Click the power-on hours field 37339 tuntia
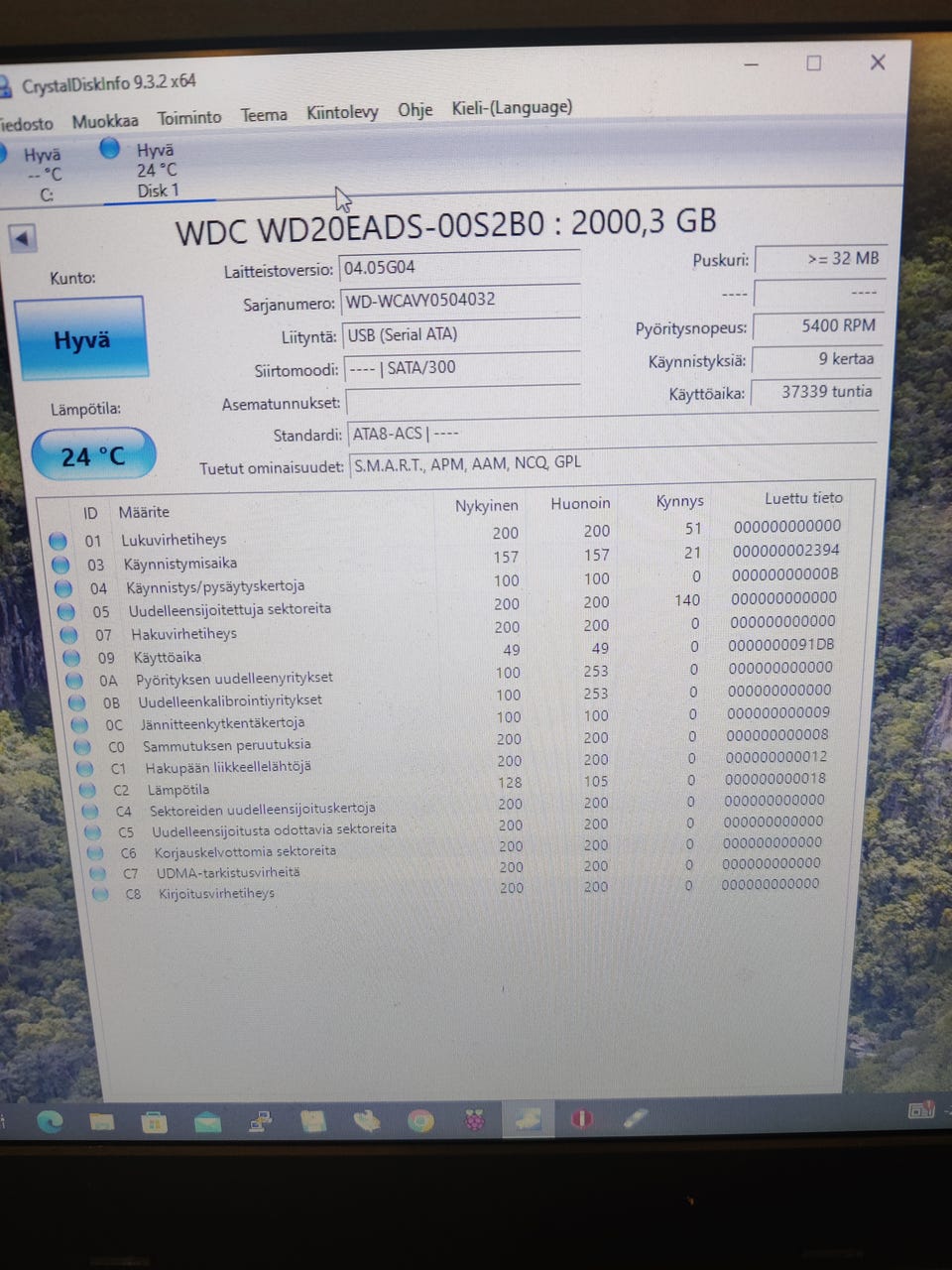Screen dimensions: 952x1270 tap(816, 392)
